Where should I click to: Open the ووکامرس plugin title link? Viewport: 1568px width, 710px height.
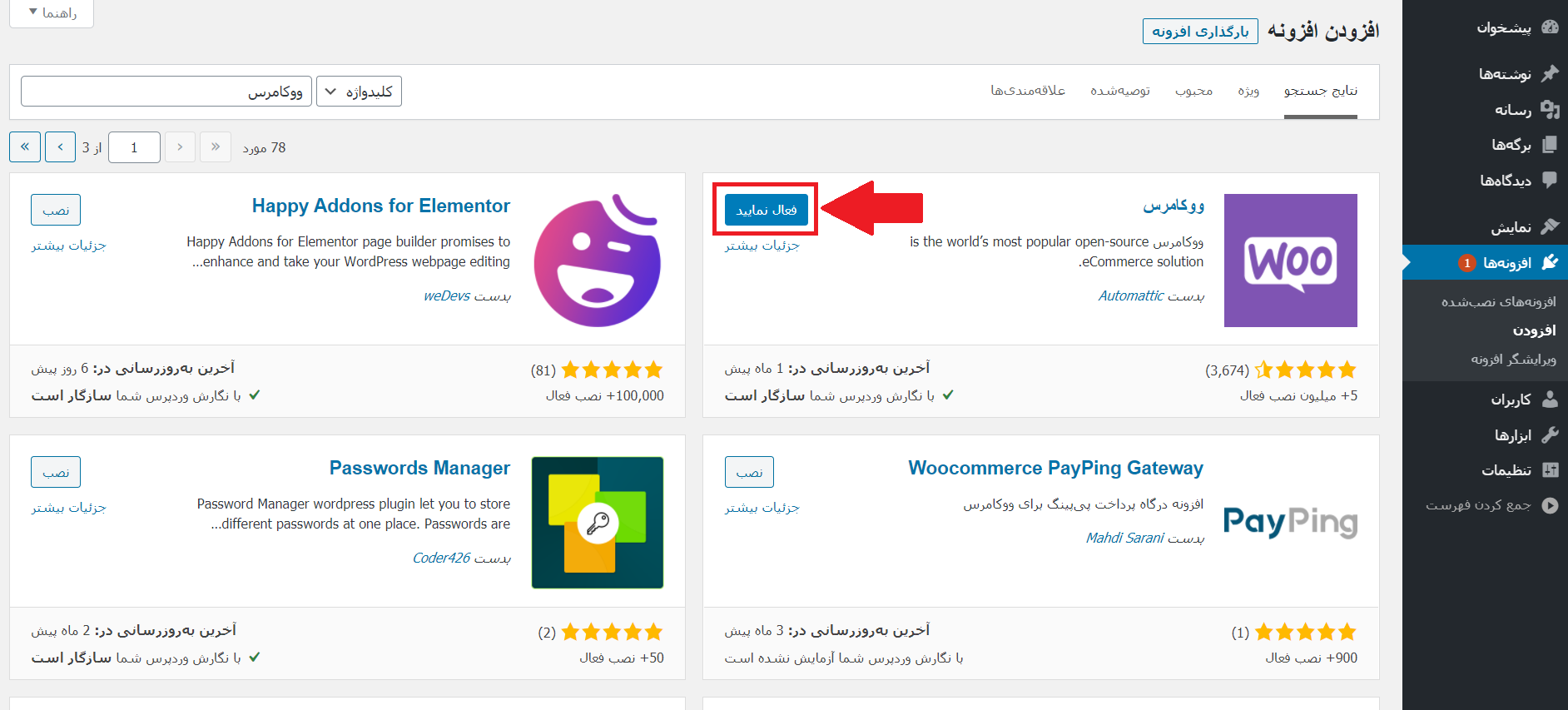[x=1174, y=206]
